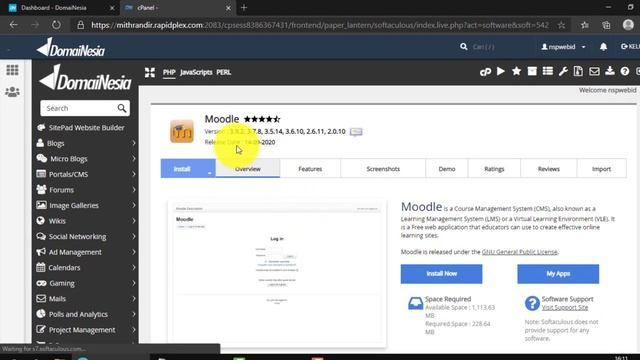Open the help question mark icon

click(625, 72)
